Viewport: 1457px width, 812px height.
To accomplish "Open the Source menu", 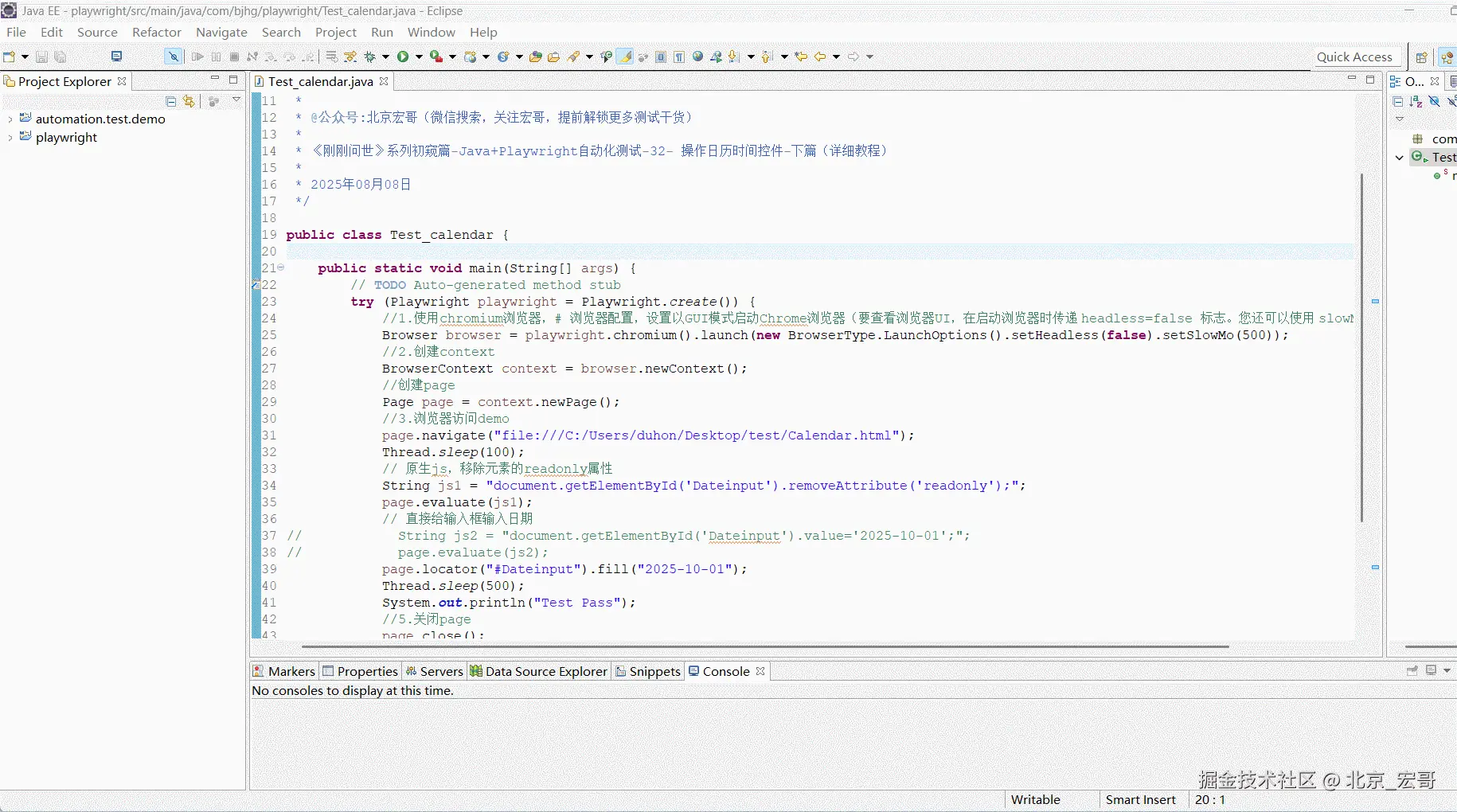I will pos(97,32).
